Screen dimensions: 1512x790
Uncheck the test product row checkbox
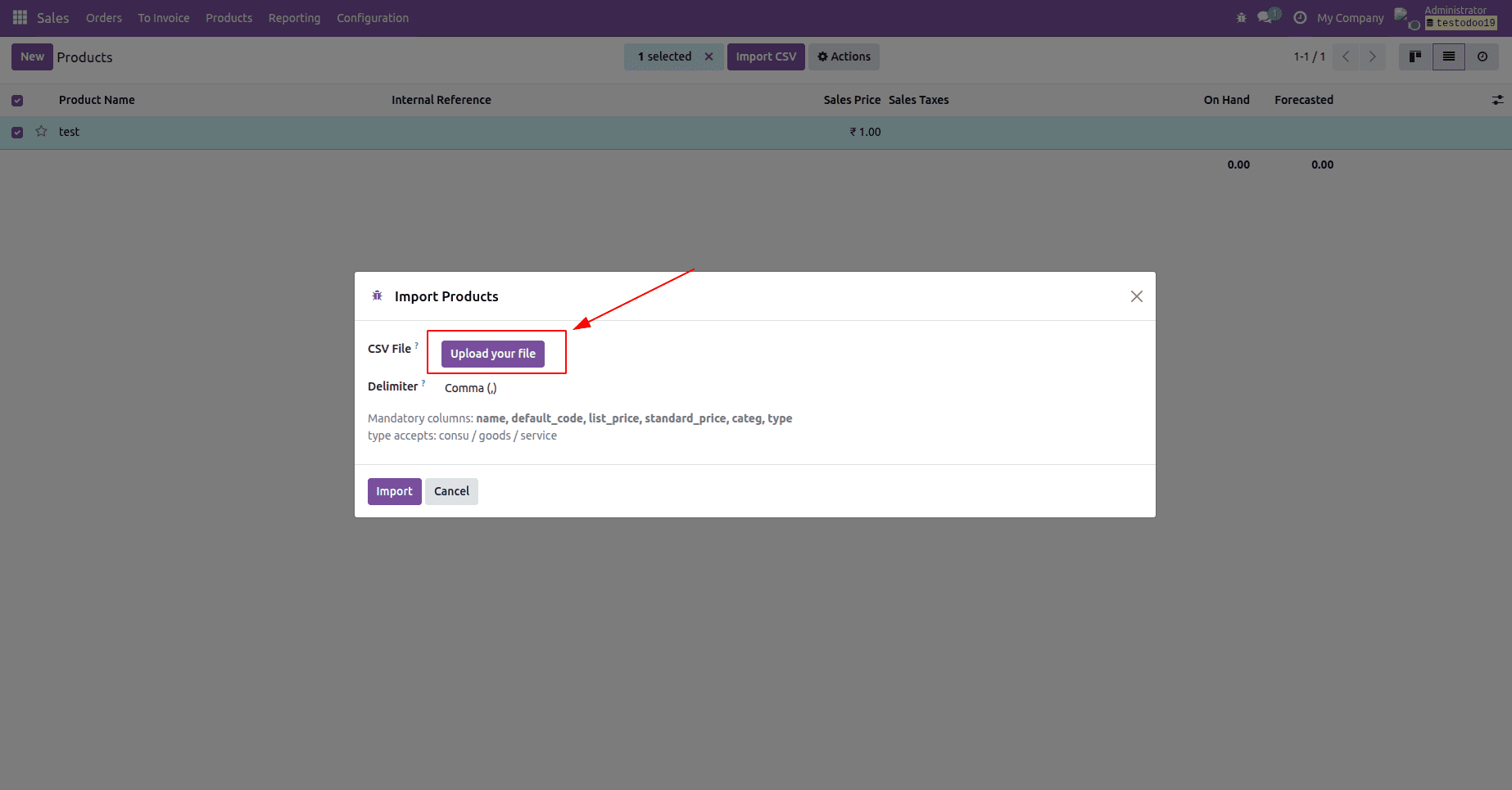coord(17,133)
